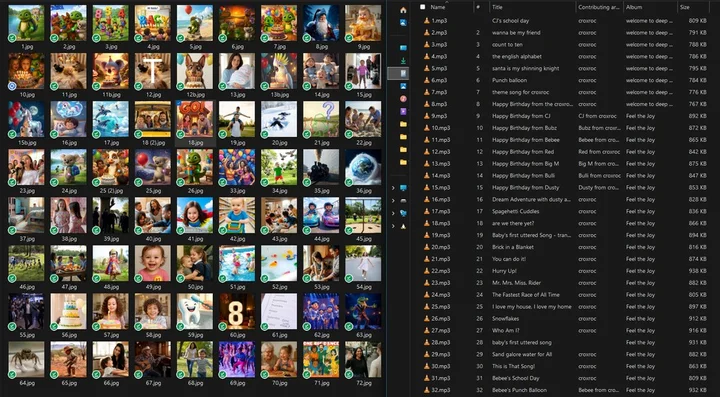Image resolution: width=720 pixels, height=397 pixels.
Task: Select the 12b.jpg dog thumbnail
Action: (x=195, y=71)
